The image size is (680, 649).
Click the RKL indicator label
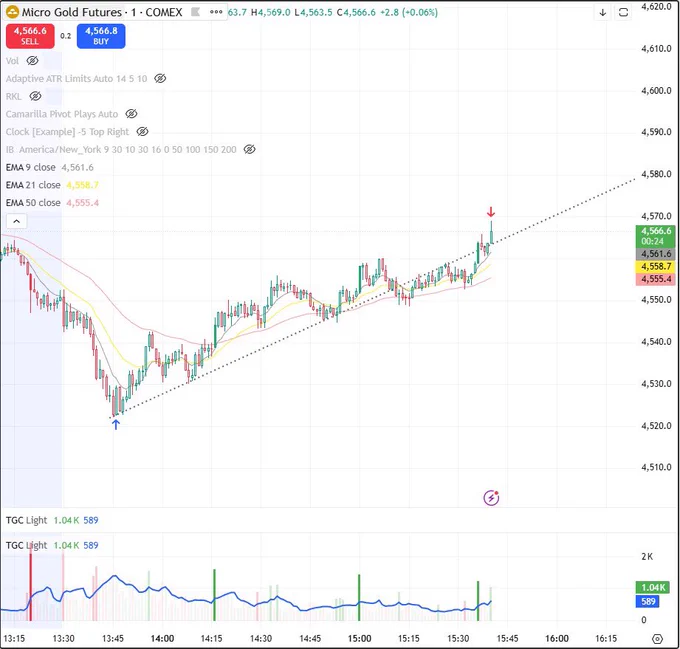13,96
